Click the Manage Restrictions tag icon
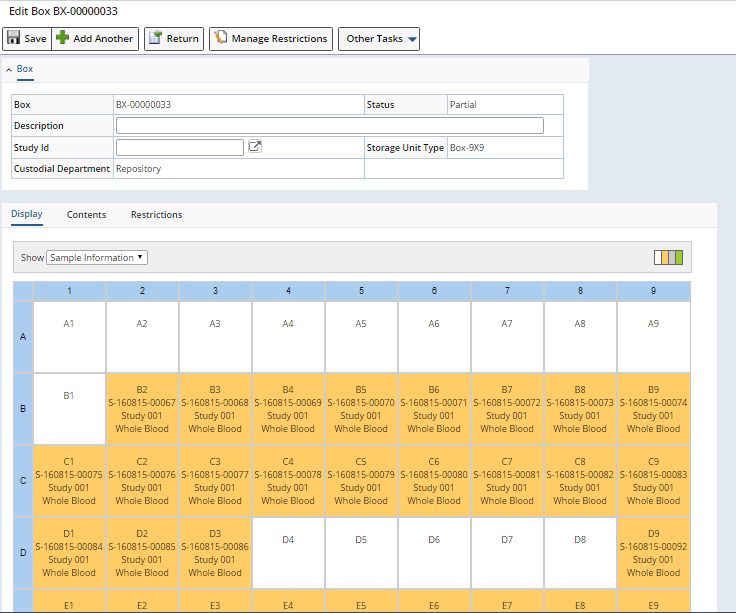Viewport: 736px width, 613px height. point(220,38)
